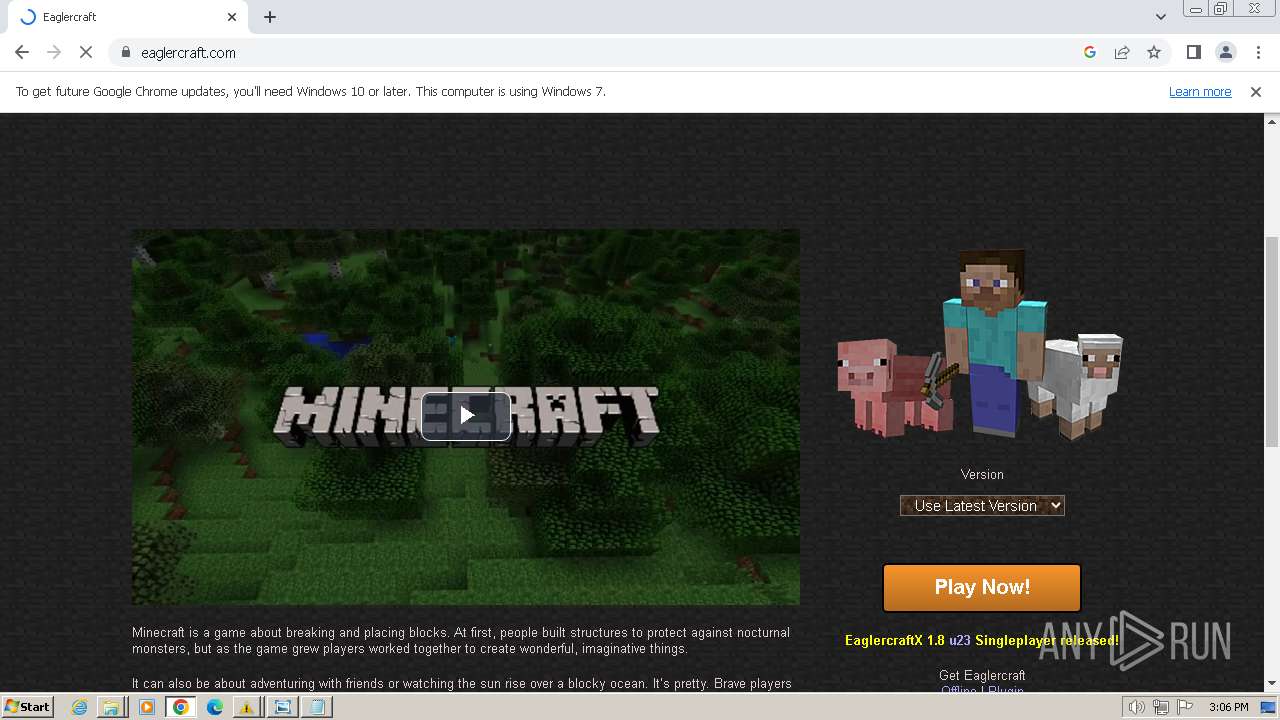Screen dimensions: 1280x720
Task: Open Microsoft Edge from the taskbar
Action: (x=214, y=707)
